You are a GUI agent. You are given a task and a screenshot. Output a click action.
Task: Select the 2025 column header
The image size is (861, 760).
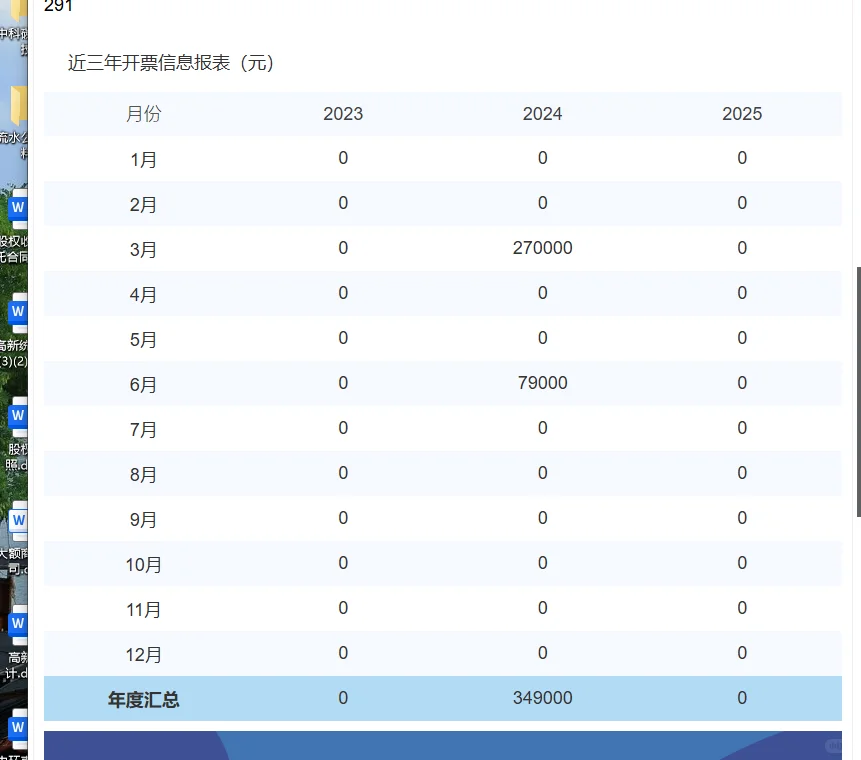point(741,114)
